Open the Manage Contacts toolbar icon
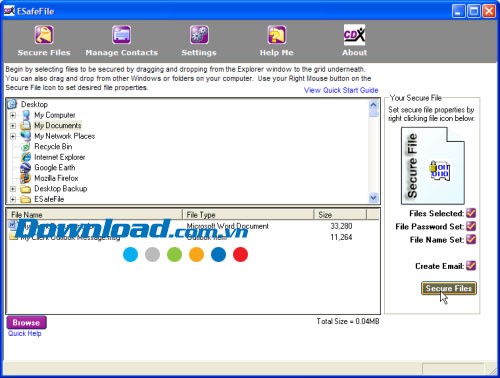500x378 pixels. tap(121, 35)
